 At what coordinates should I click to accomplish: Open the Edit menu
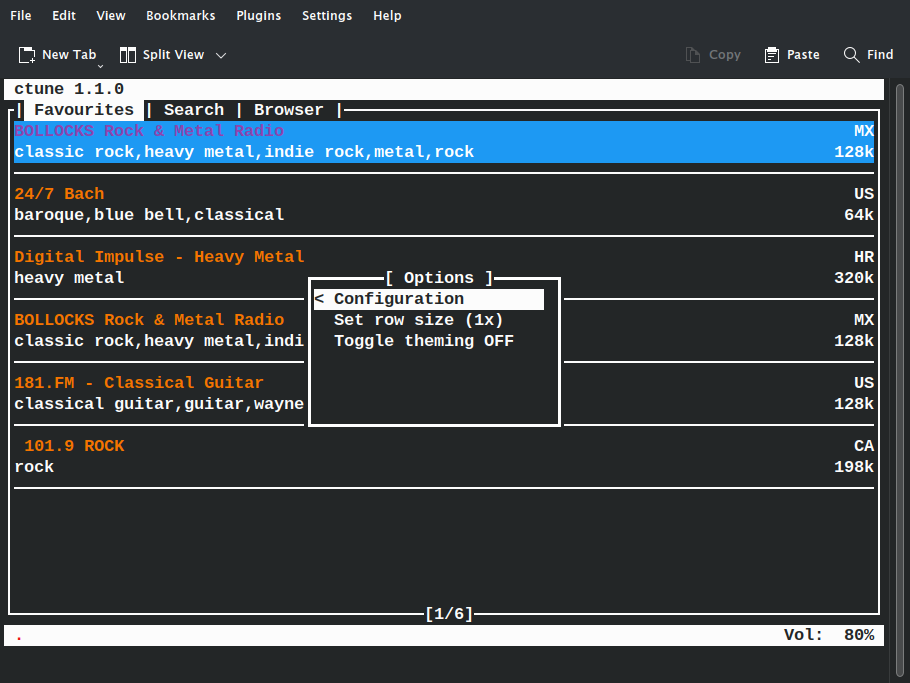(64, 16)
